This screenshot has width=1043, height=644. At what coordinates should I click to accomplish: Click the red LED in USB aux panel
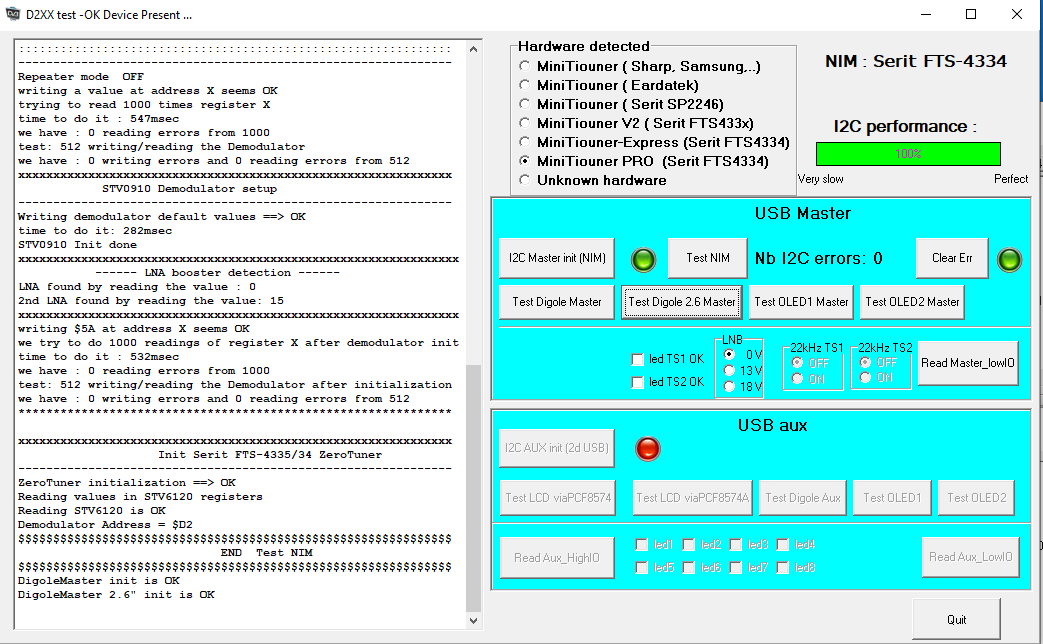click(647, 448)
